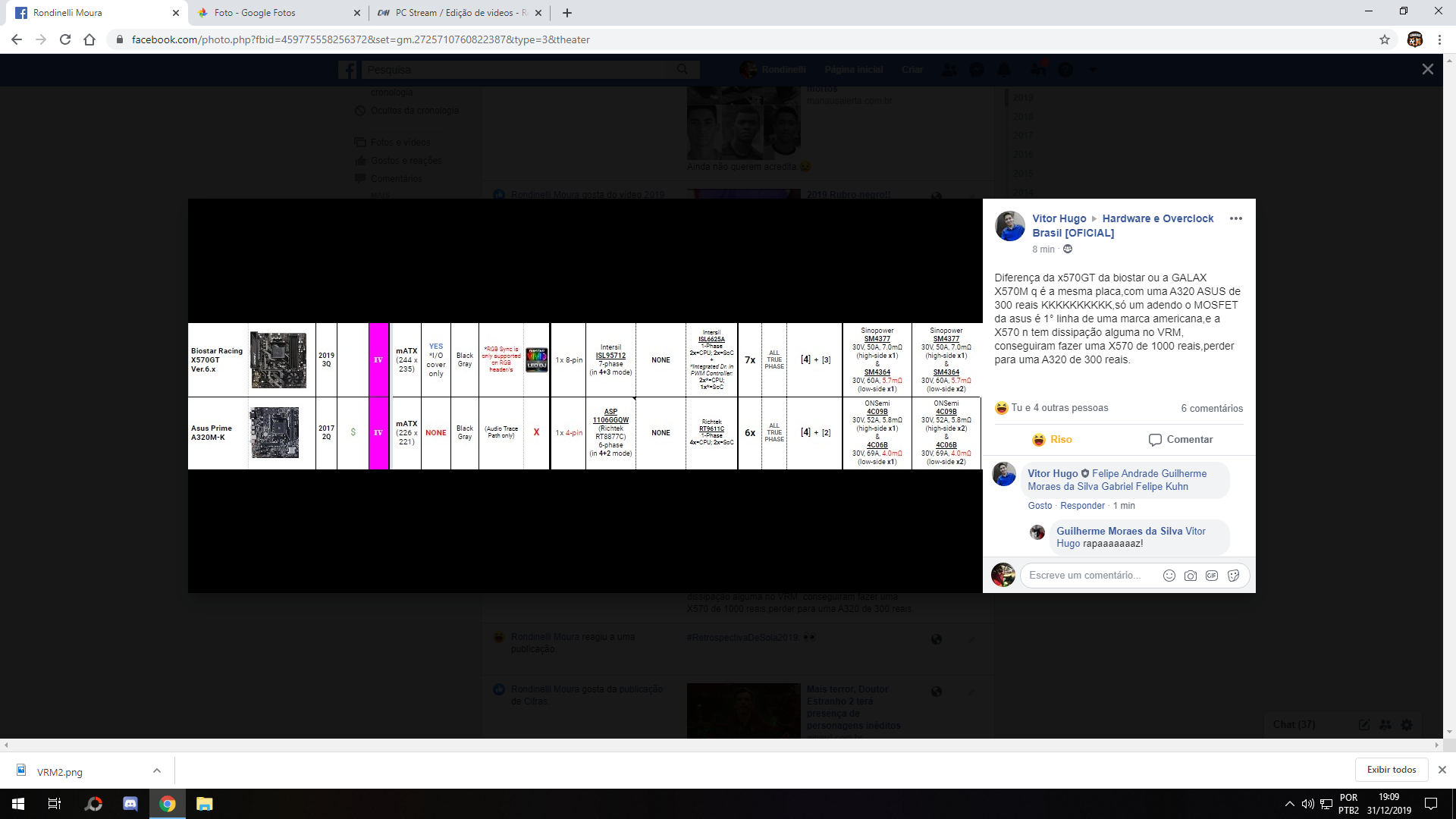Go forward in browser history

click(x=41, y=39)
